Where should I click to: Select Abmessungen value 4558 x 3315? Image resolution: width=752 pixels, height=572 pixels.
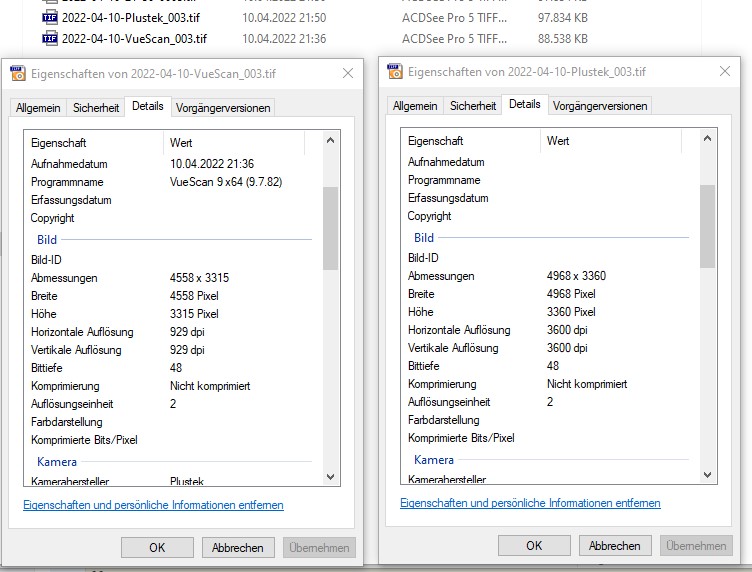click(200, 278)
